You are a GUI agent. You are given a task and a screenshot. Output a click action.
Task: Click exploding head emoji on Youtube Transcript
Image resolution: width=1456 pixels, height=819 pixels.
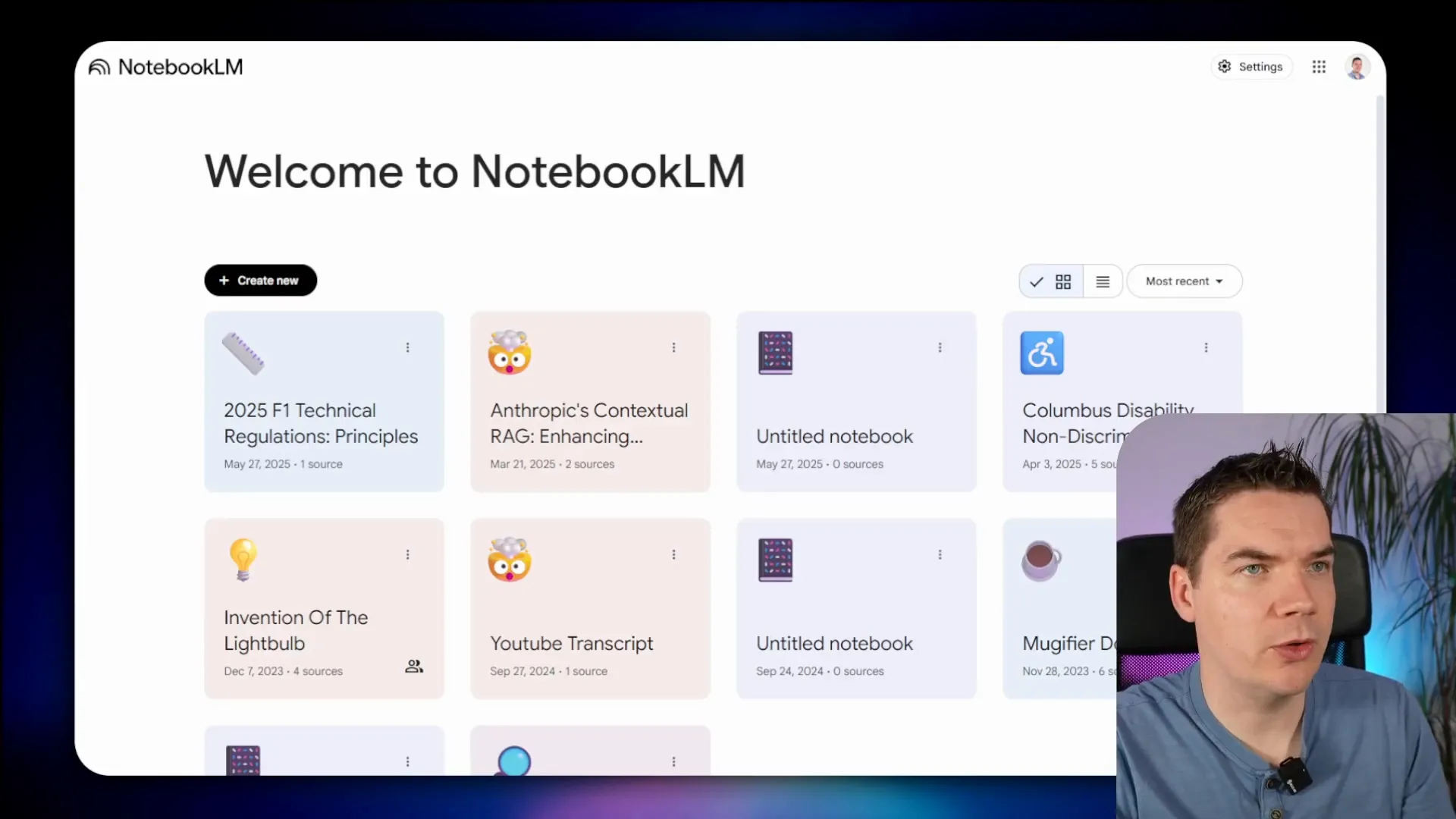[x=510, y=560]
